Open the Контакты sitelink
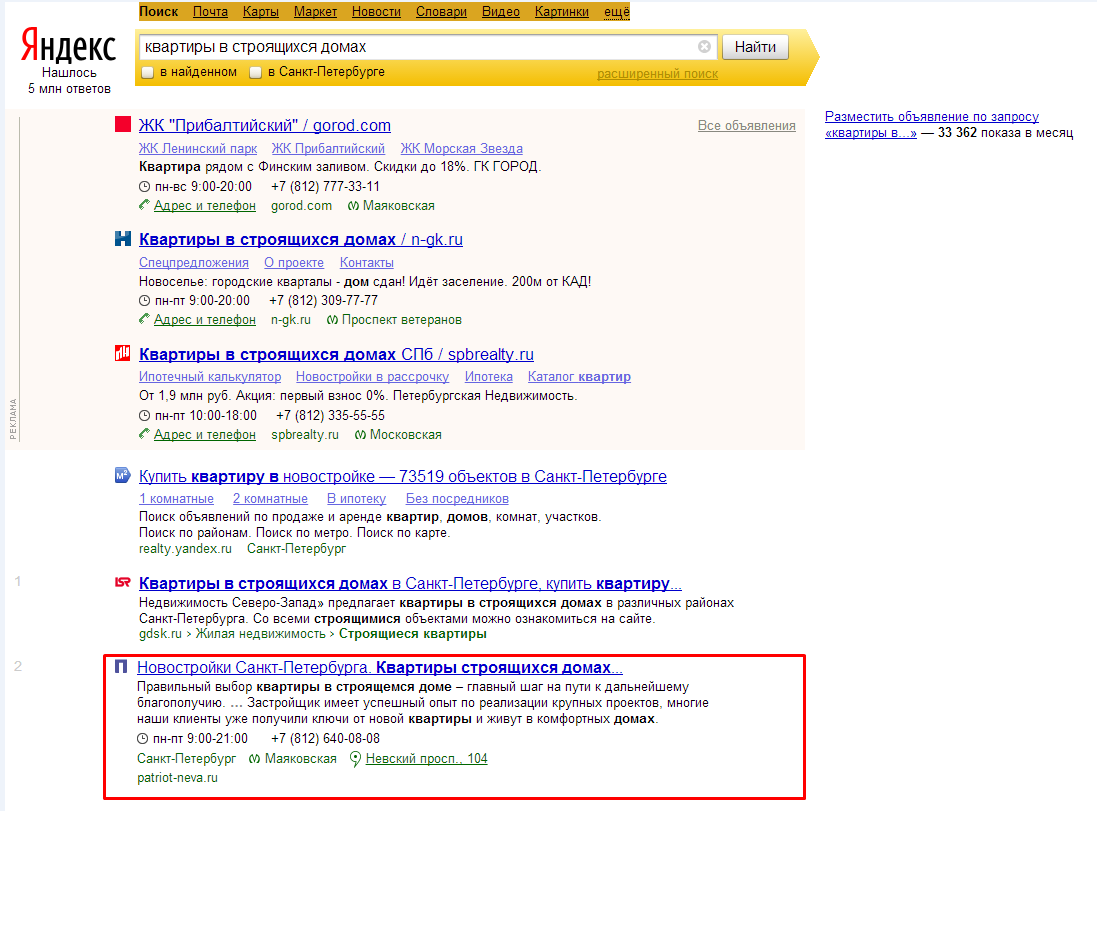Viewport: 1097px width, 927px height. click(367, 263)
